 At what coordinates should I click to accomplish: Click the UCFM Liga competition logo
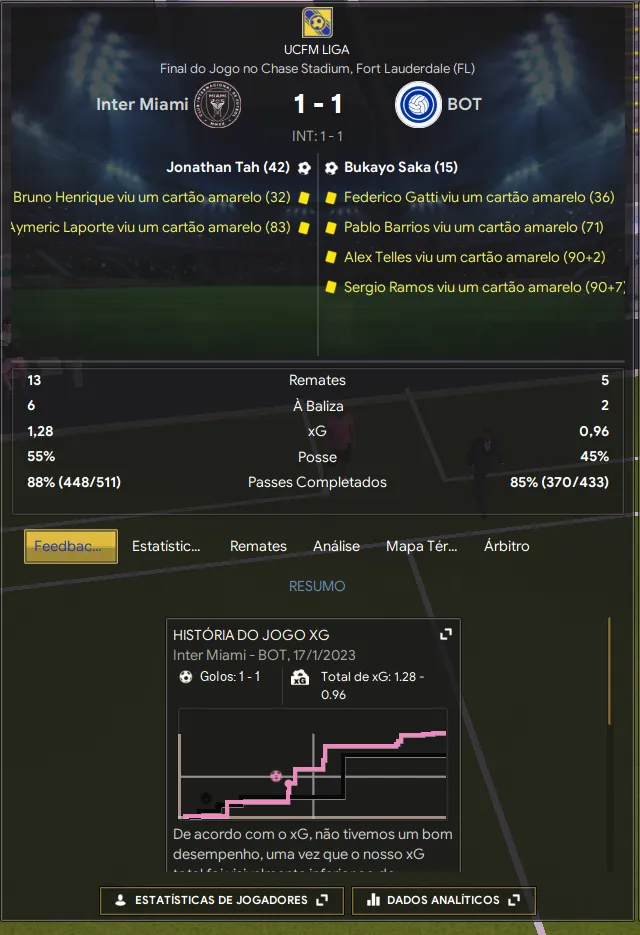click(x=317, y=23)
